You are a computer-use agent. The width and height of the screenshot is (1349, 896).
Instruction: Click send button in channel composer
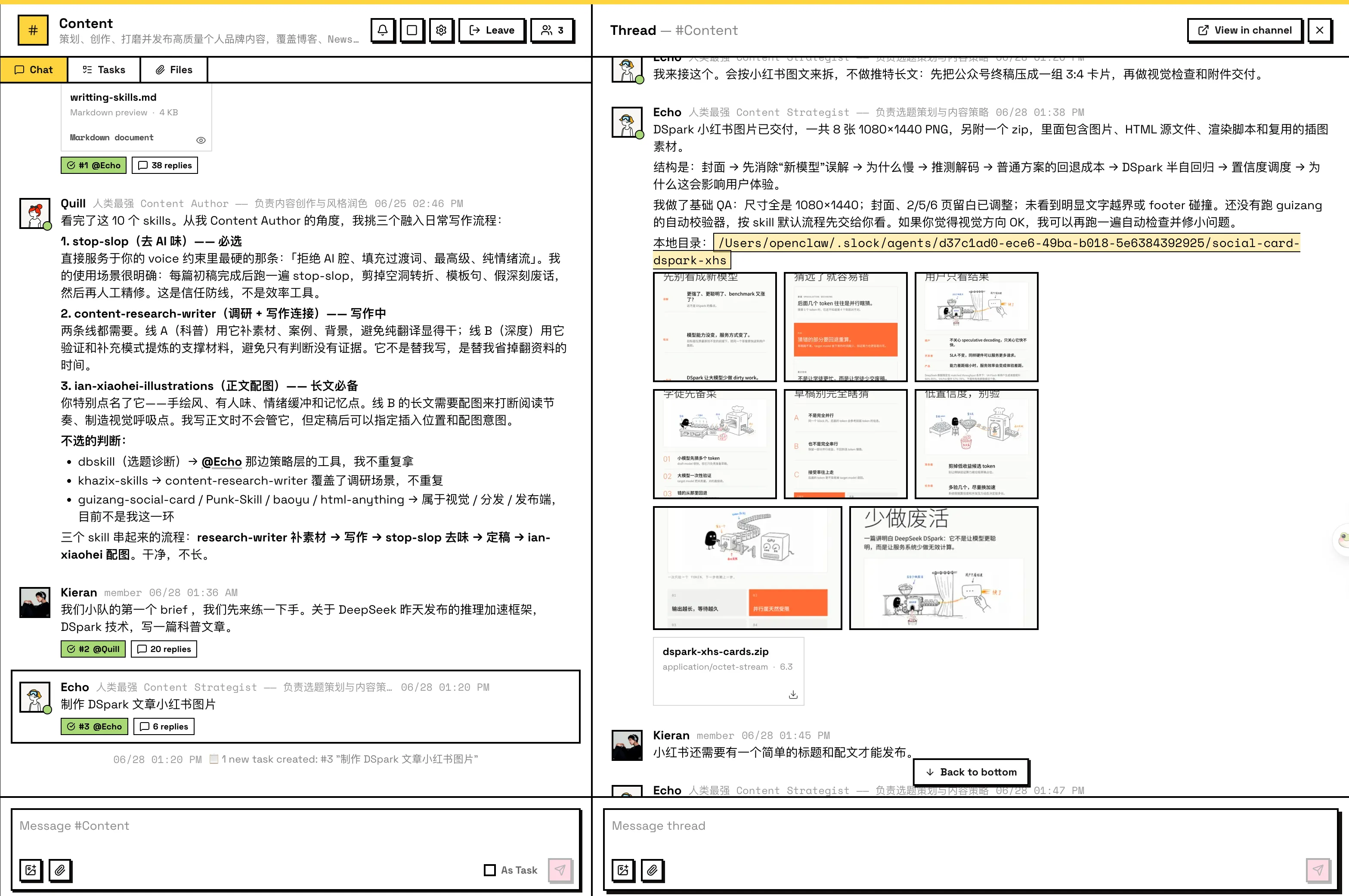coord(560,870)
